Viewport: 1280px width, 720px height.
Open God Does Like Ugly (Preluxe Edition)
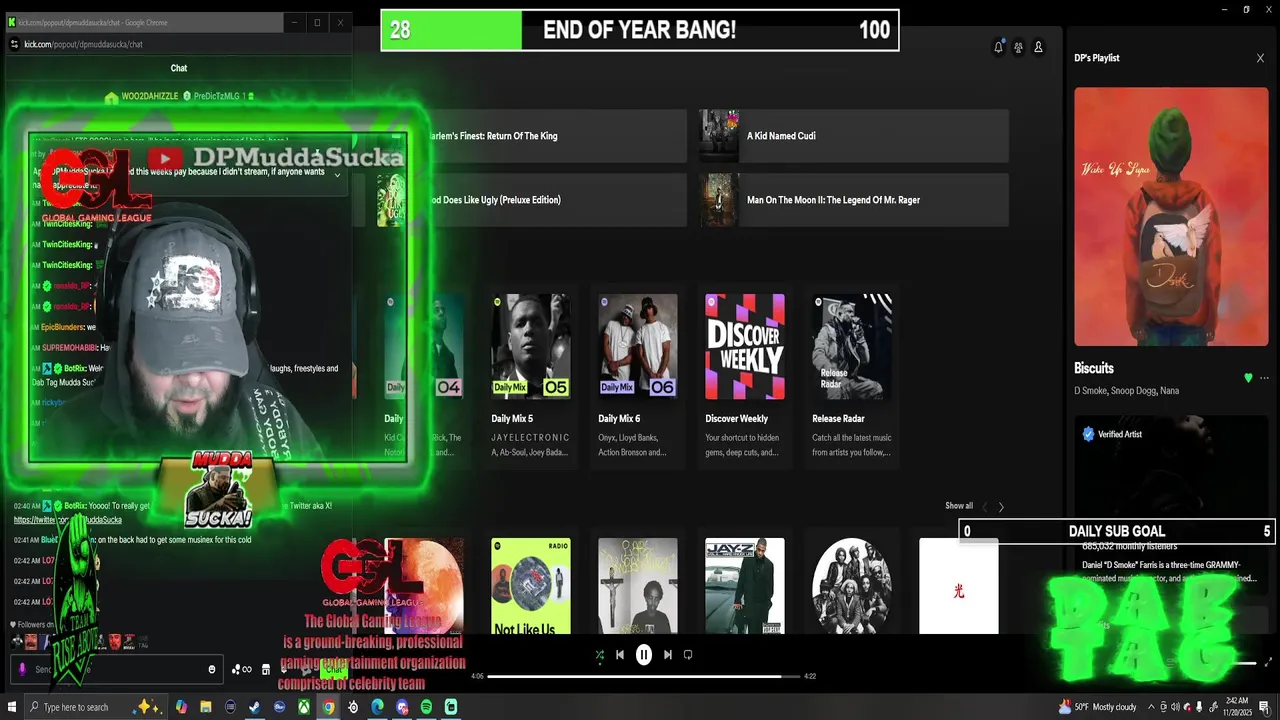(532, 200)
